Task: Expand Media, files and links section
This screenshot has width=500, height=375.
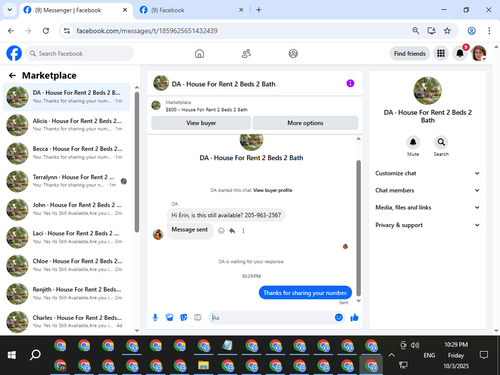Action: (427, 207)
